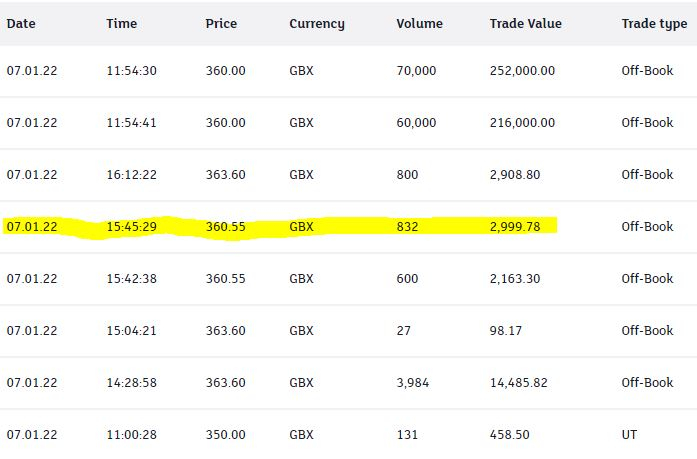This screenshot has width=697, height=459.
Task: Select the 60,000 volume cell
Action: [x=416, y=123]
